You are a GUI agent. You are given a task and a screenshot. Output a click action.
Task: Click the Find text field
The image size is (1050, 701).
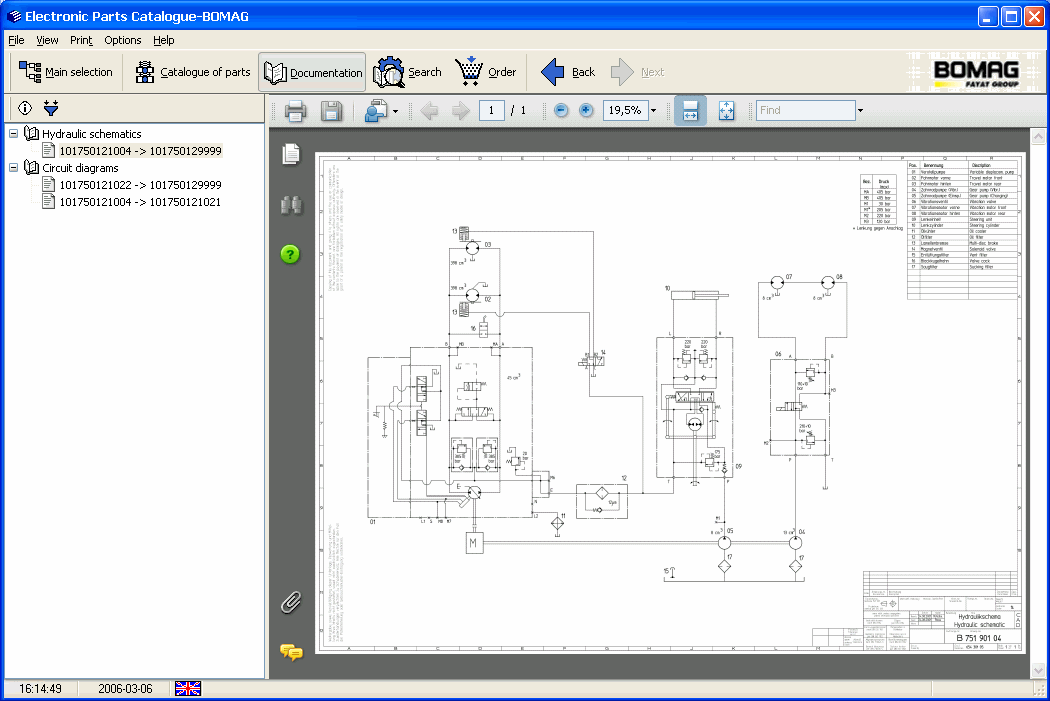tap(806, 110)
